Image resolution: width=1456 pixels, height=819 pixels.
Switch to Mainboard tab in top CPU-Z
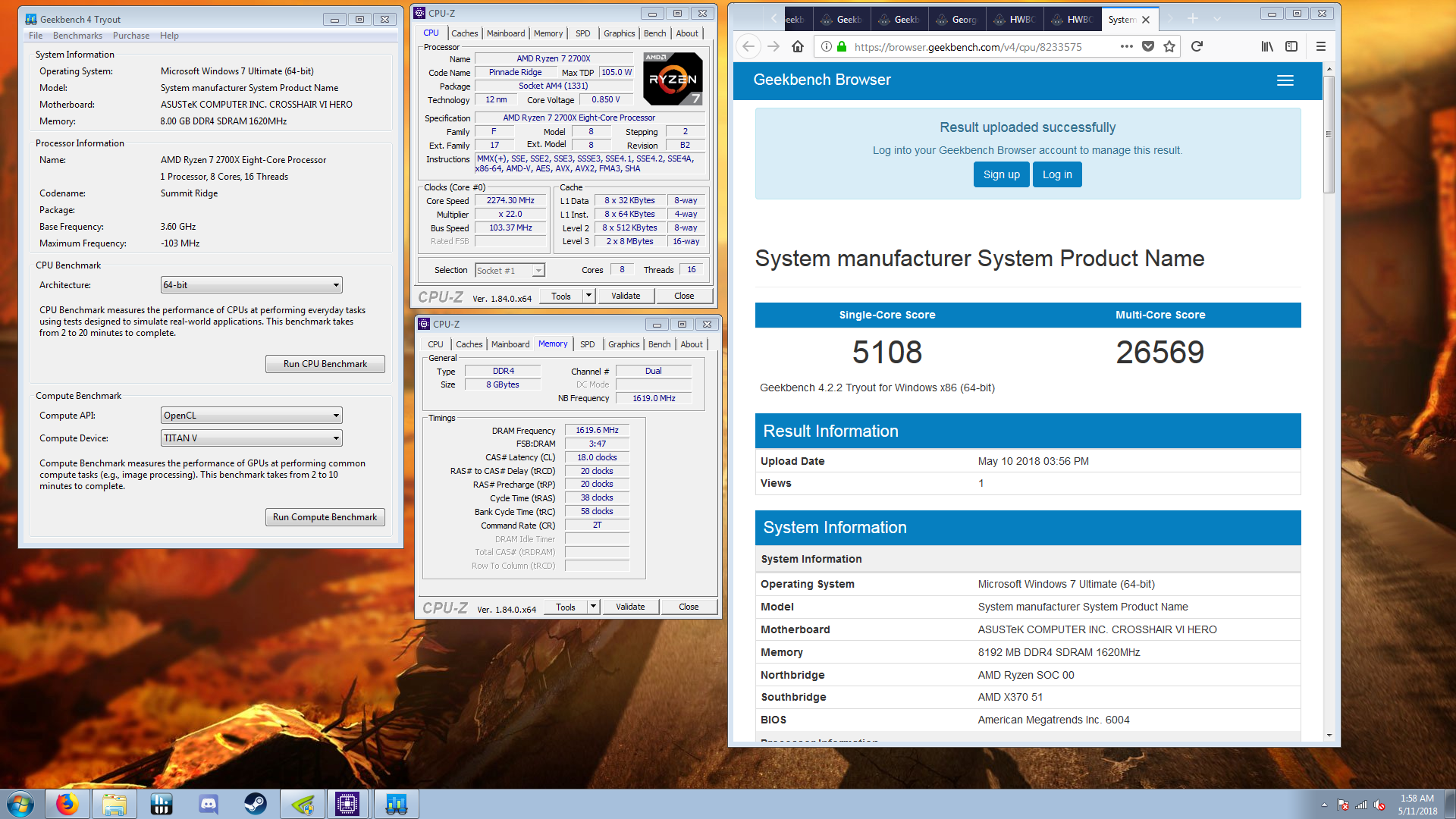click(506, 33)
